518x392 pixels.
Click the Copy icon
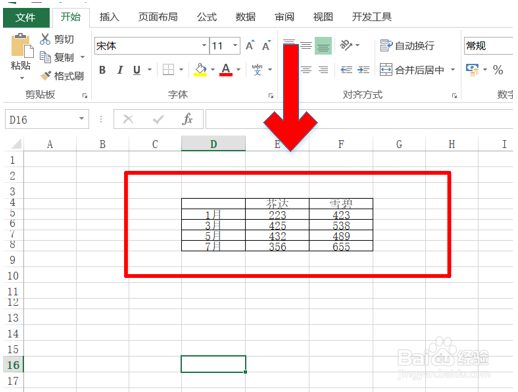click(x=45, y=57)
